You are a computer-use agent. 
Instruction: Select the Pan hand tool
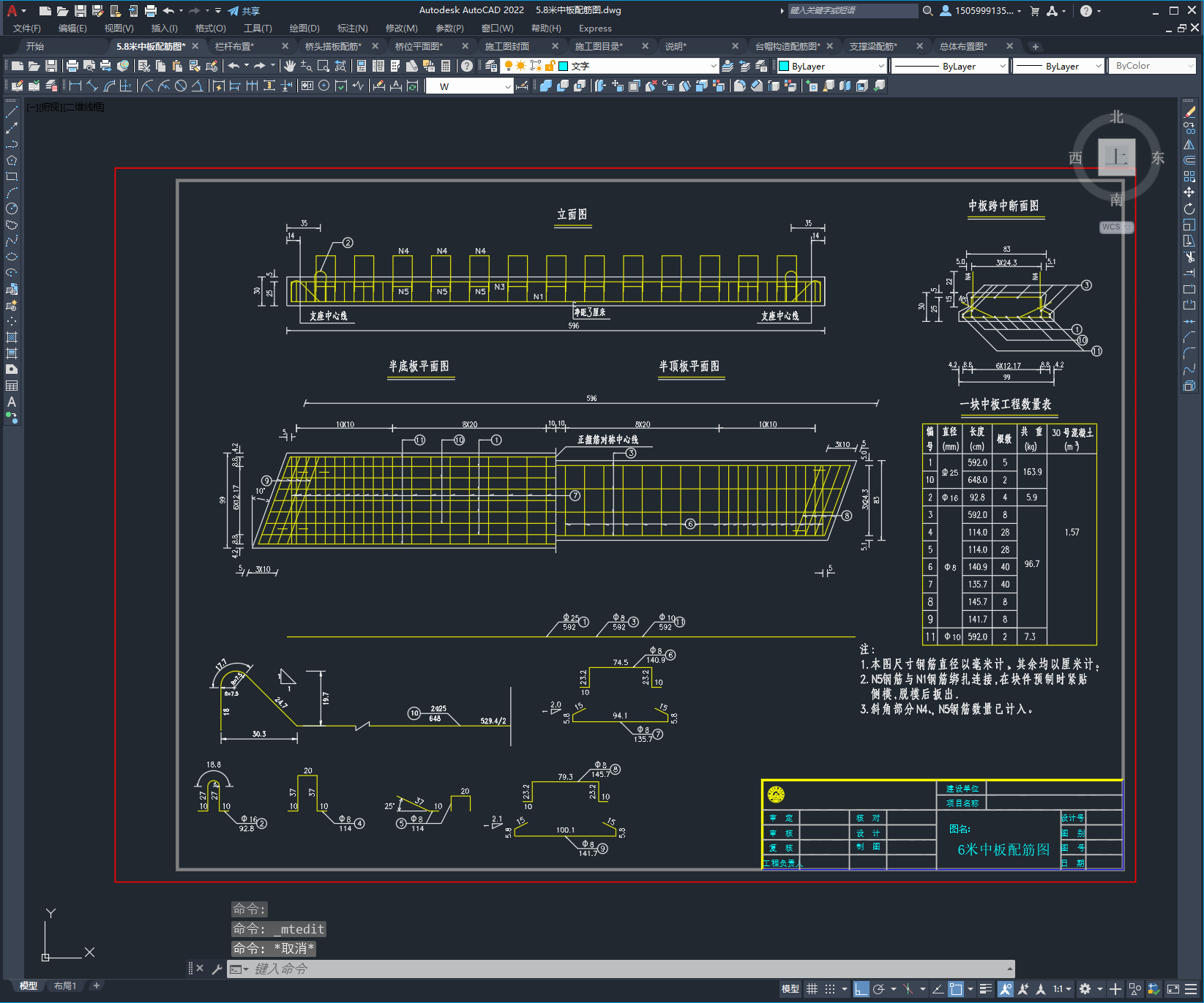pos(290,66)
